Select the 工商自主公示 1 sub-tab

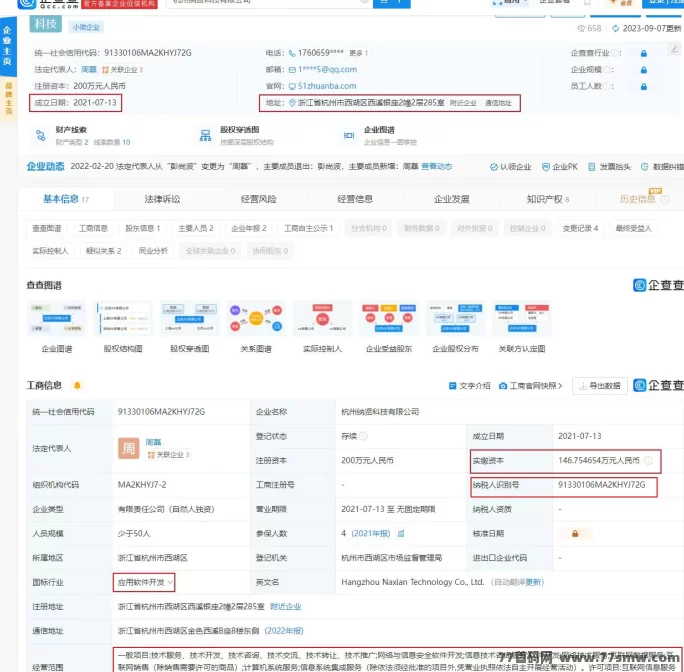[x=308, y=228]
